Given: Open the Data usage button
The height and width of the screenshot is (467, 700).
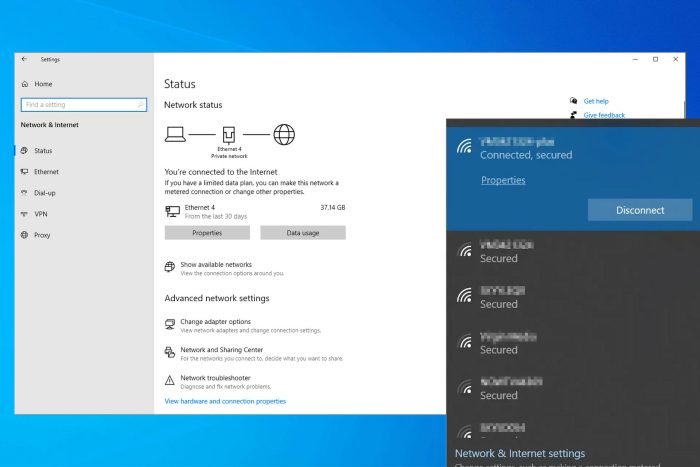Looking at the screenshot, I should click(x=303, y=233).
